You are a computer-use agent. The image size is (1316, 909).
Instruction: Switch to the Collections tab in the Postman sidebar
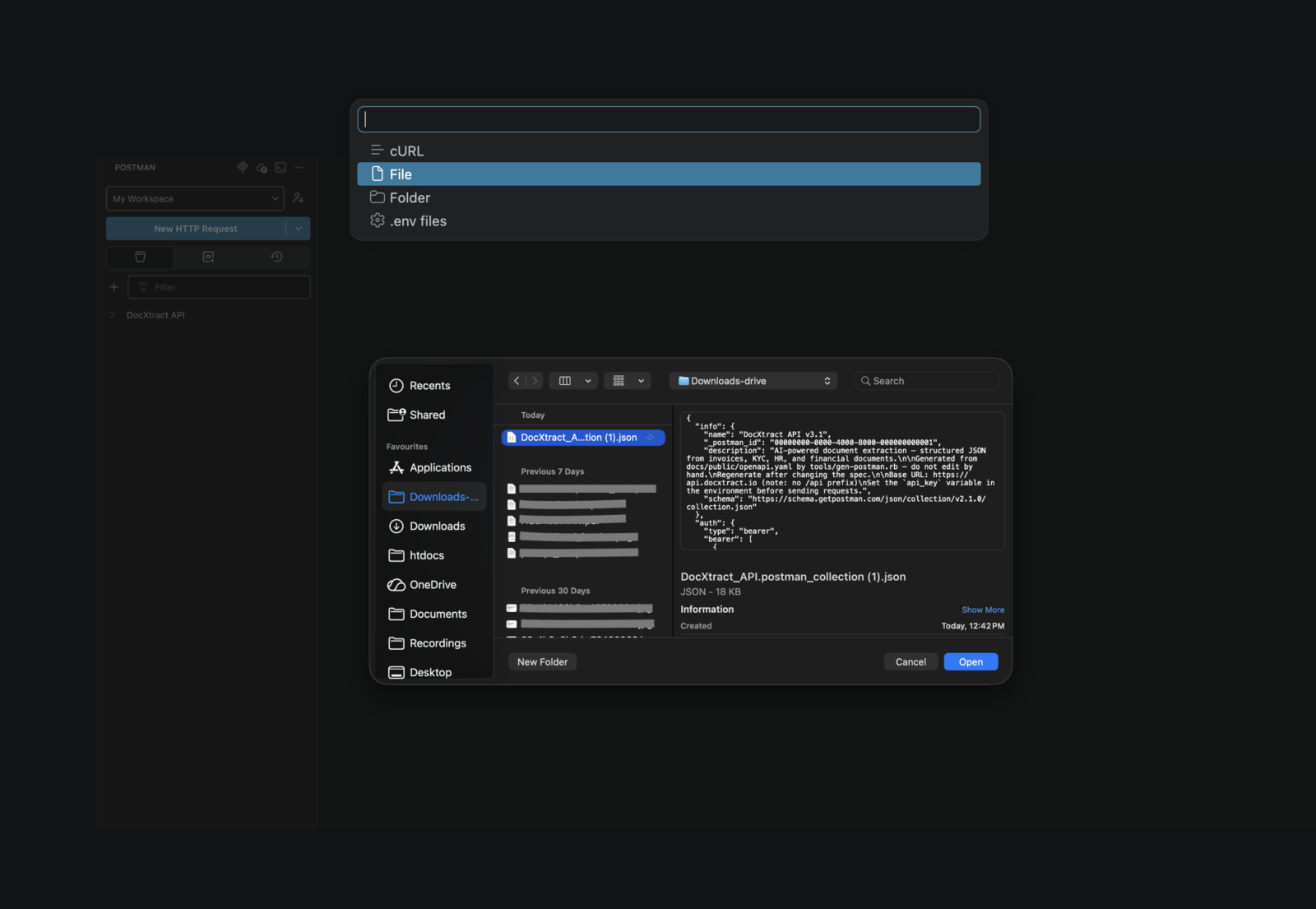pos(141,257)
